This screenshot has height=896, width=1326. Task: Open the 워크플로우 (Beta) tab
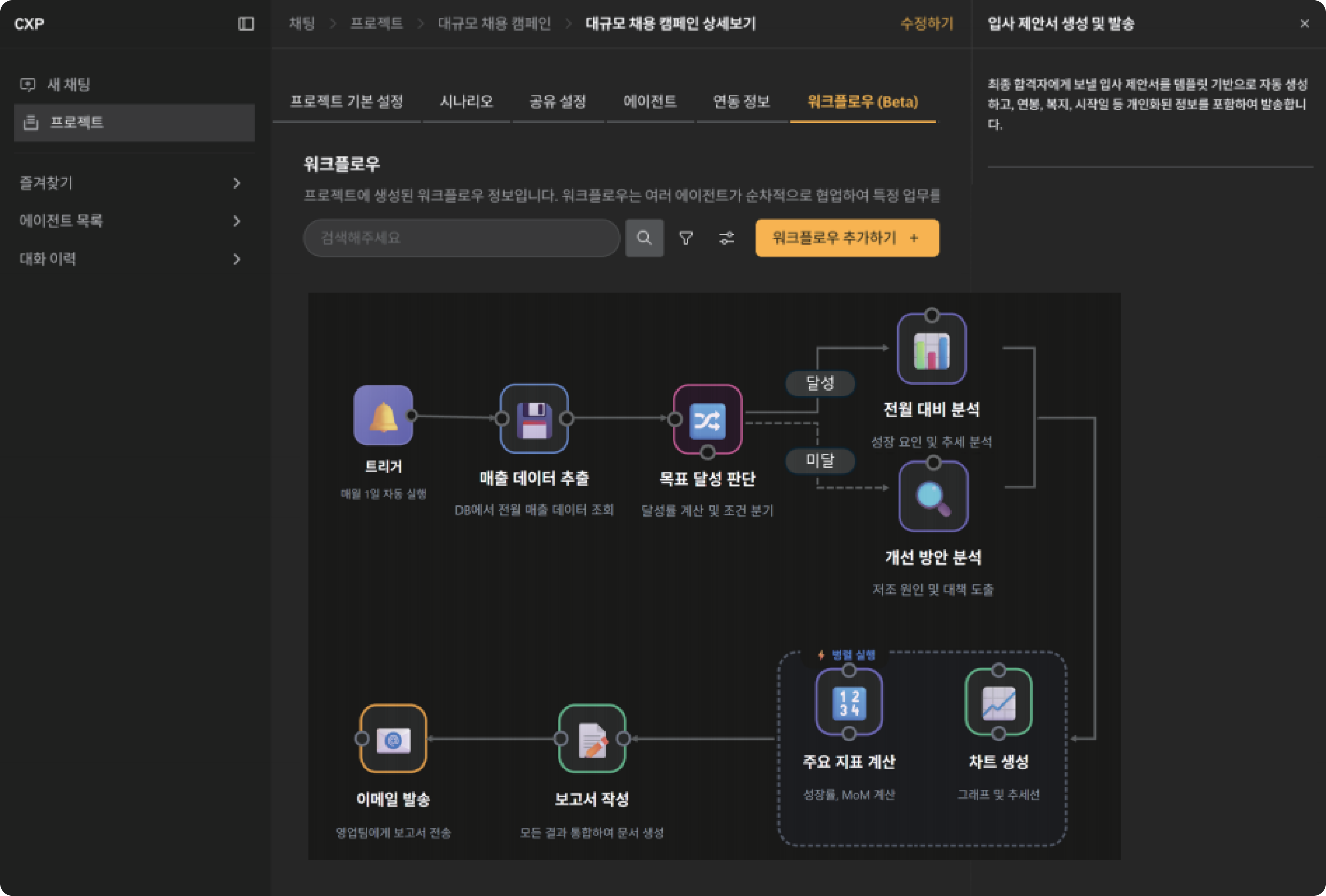863,102
